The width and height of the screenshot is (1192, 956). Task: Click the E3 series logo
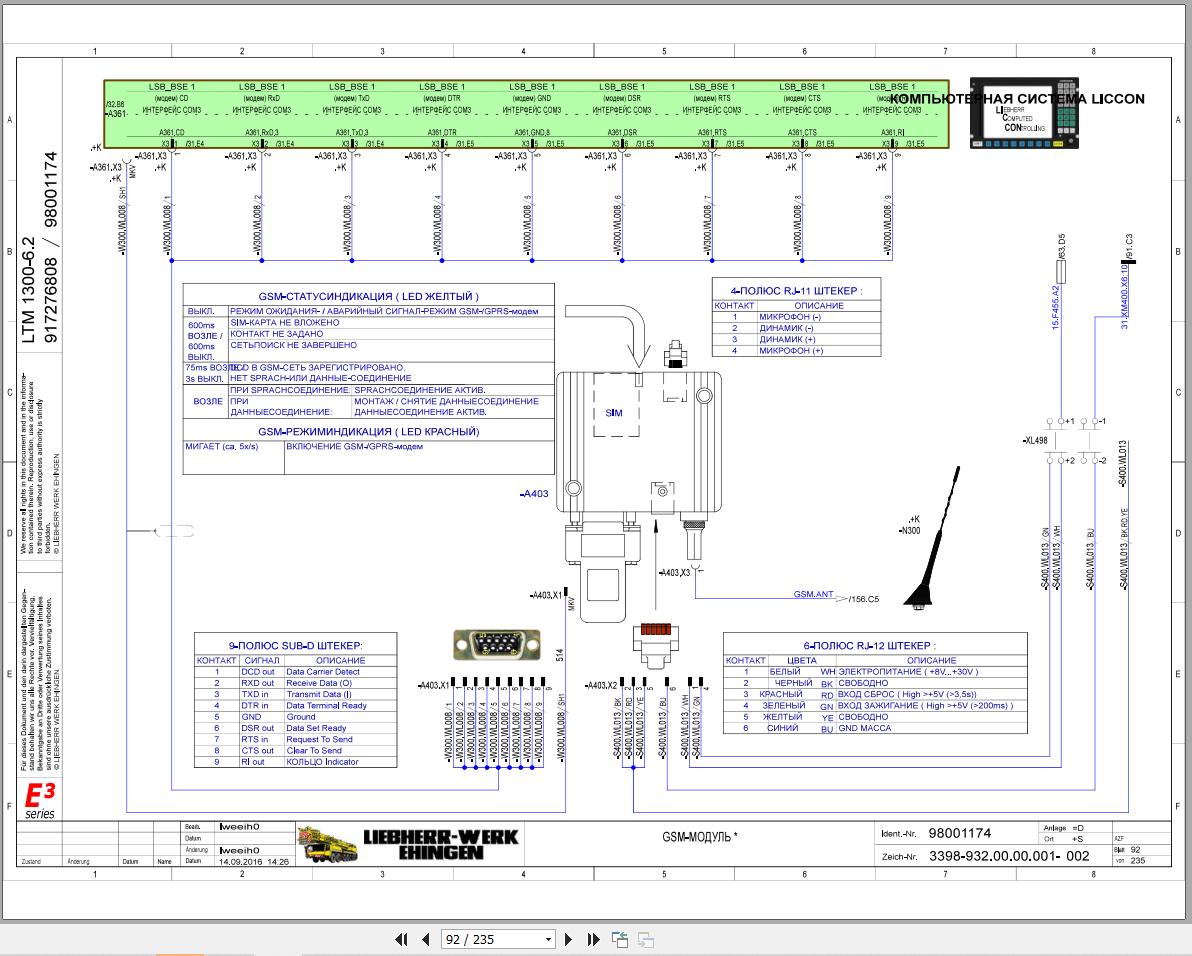(40, 801)
